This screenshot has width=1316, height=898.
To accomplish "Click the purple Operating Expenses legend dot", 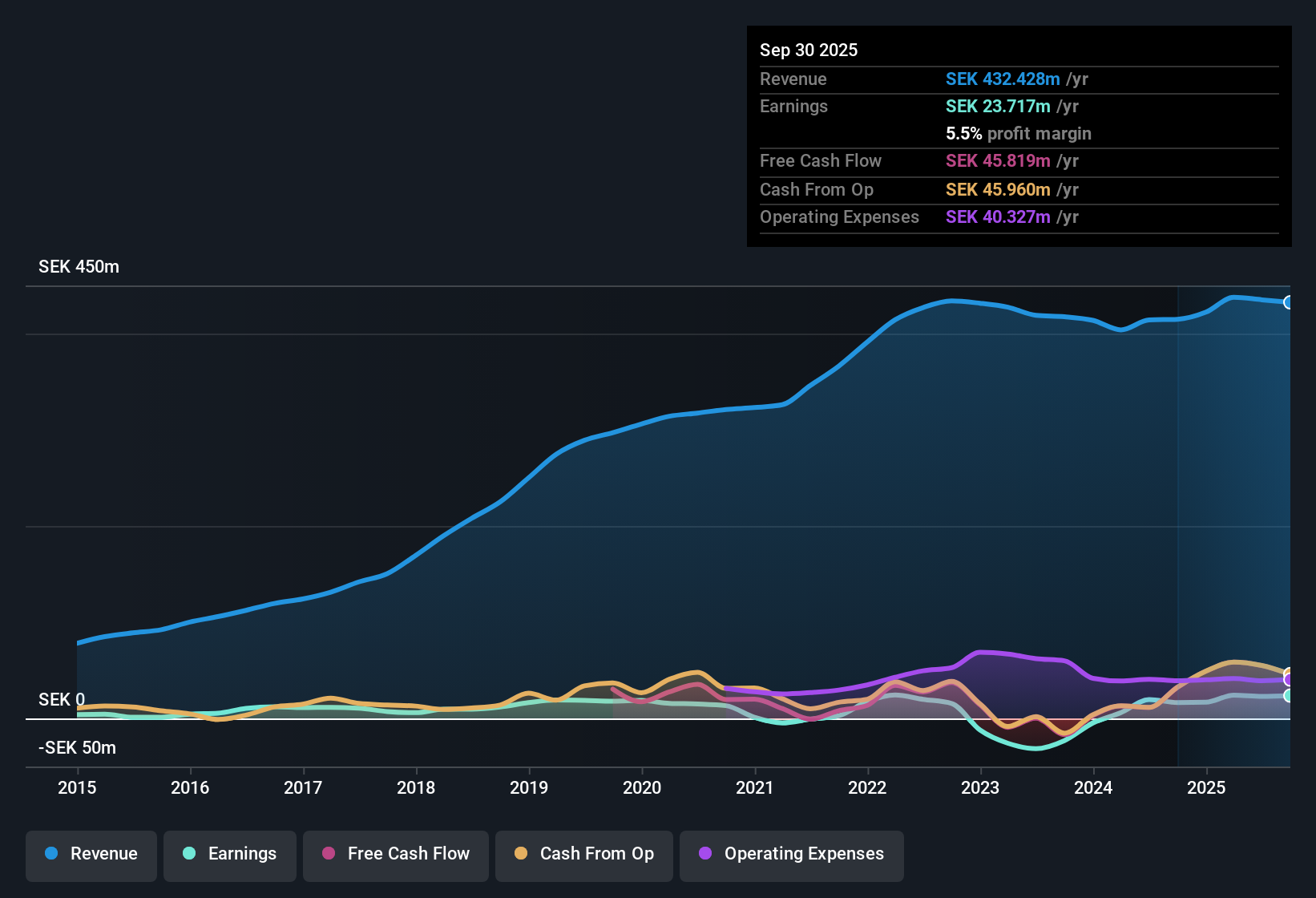I will (705, 854).
